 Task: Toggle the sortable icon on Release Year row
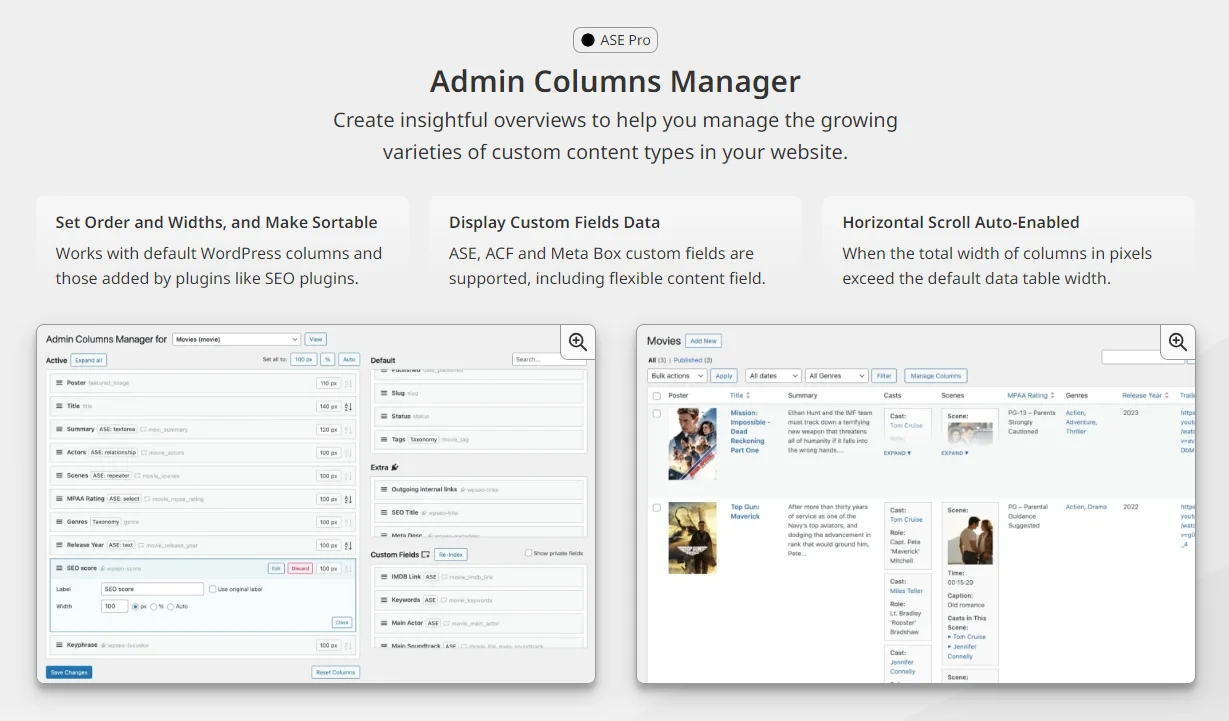(348, 545)
